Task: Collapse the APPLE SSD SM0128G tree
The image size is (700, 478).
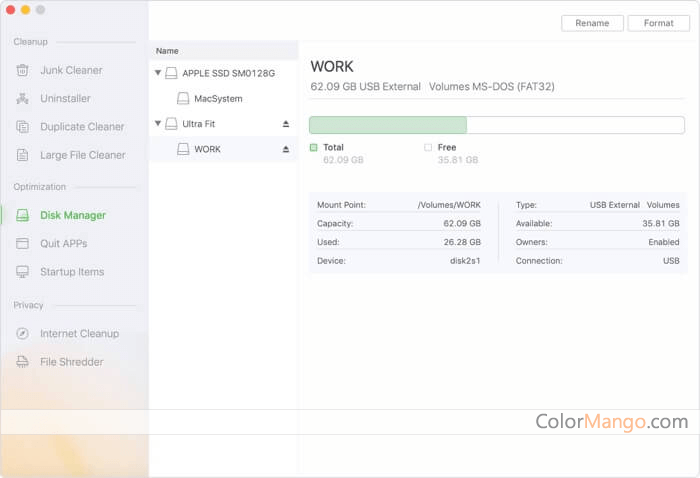Action: (x=158, y=73)
